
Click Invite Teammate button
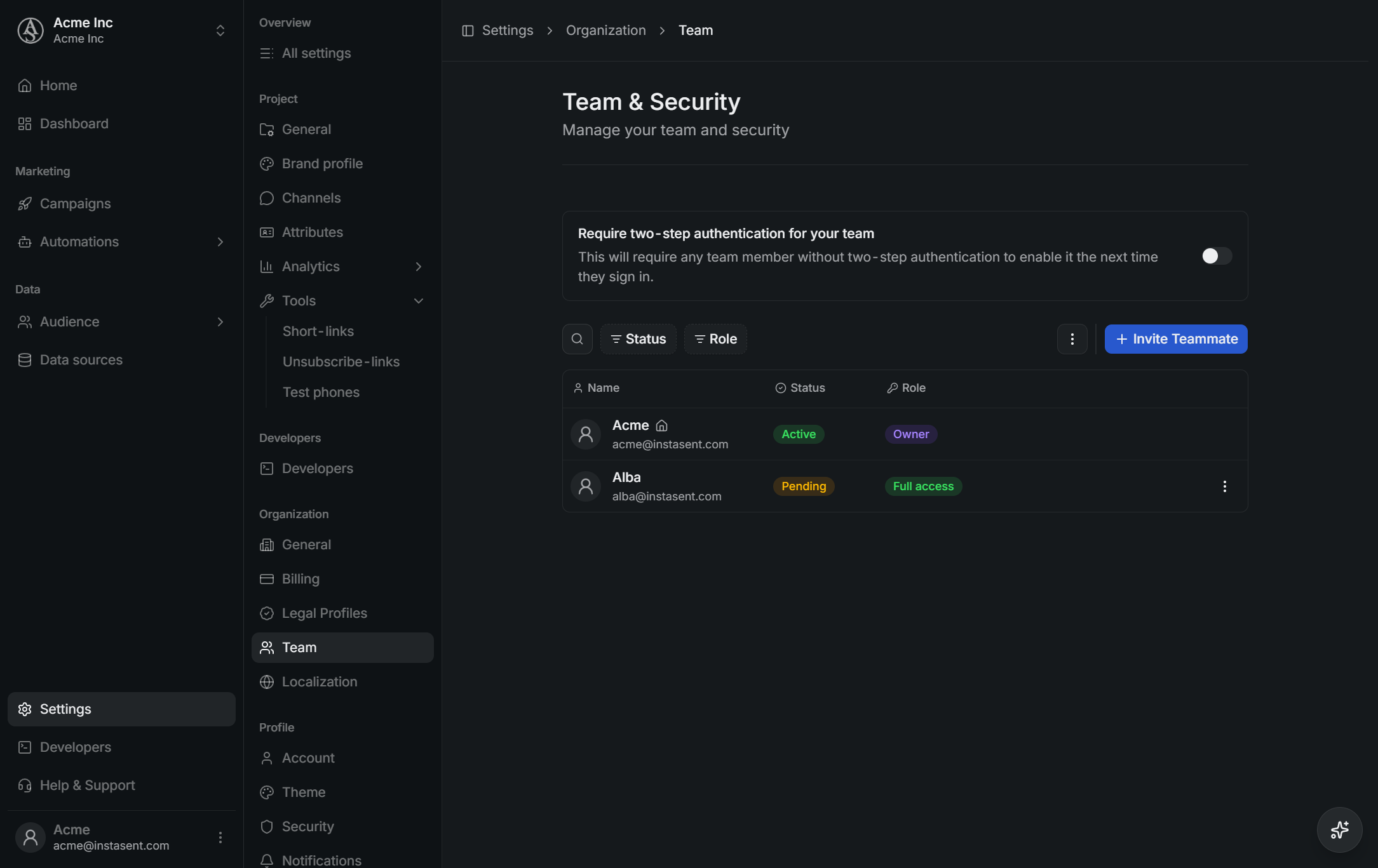coord(1176,339)
